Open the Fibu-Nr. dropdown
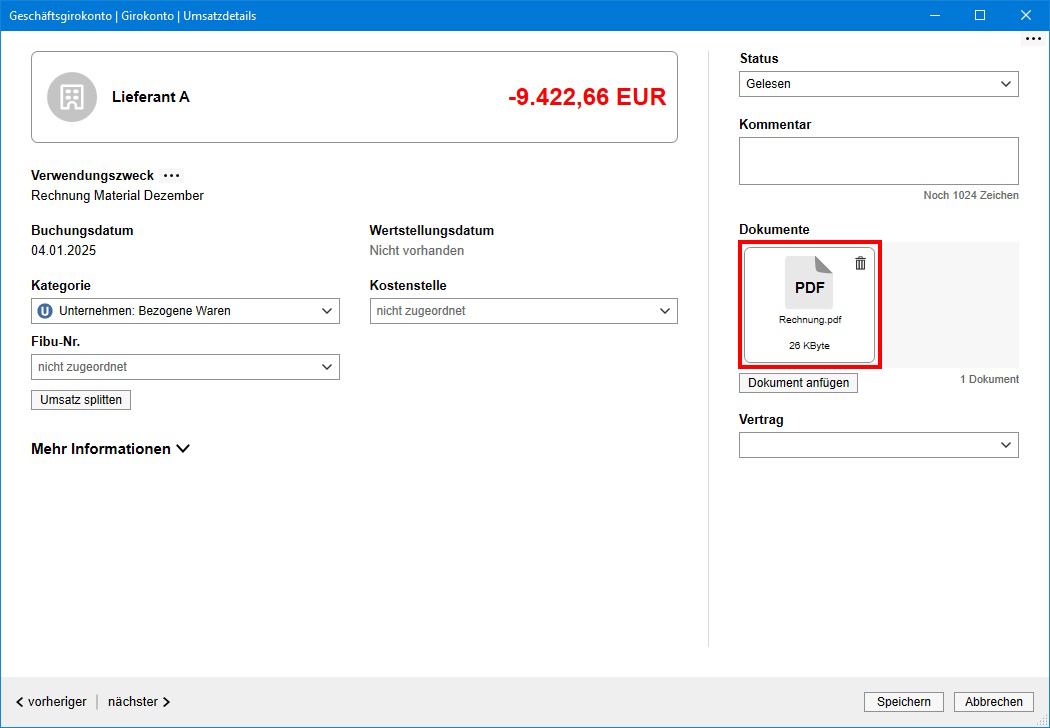This screenshot has width=1050, height=728. click(185, 367)
